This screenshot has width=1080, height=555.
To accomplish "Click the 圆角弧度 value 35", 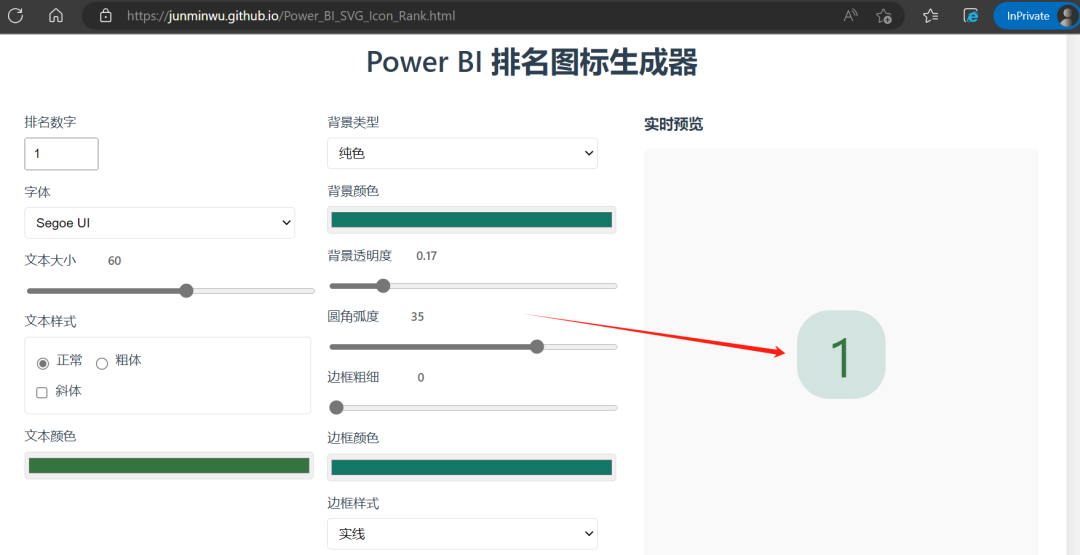I will [417, 317].
